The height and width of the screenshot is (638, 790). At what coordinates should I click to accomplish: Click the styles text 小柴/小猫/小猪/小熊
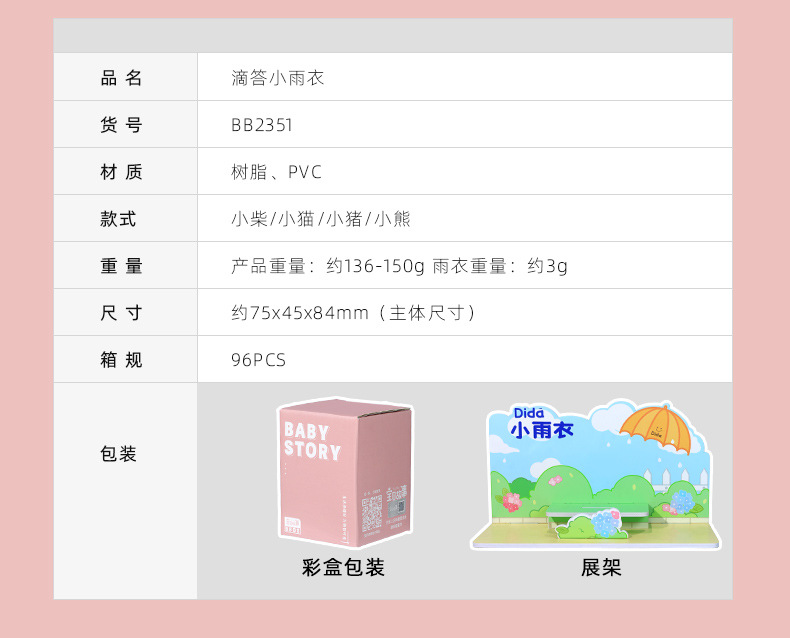point(321,219)
